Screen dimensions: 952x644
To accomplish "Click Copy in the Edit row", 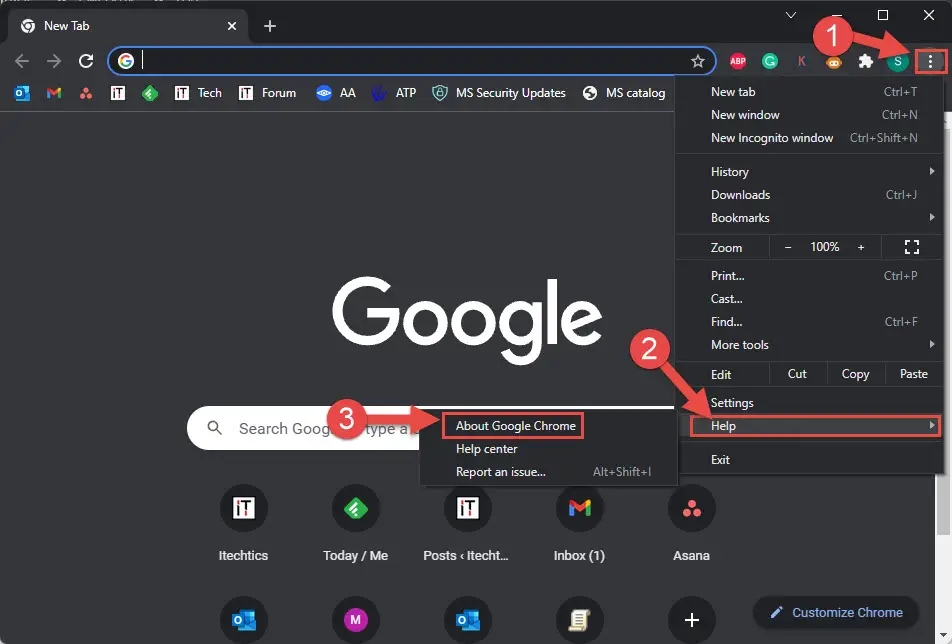I will (x=855, y=374).
